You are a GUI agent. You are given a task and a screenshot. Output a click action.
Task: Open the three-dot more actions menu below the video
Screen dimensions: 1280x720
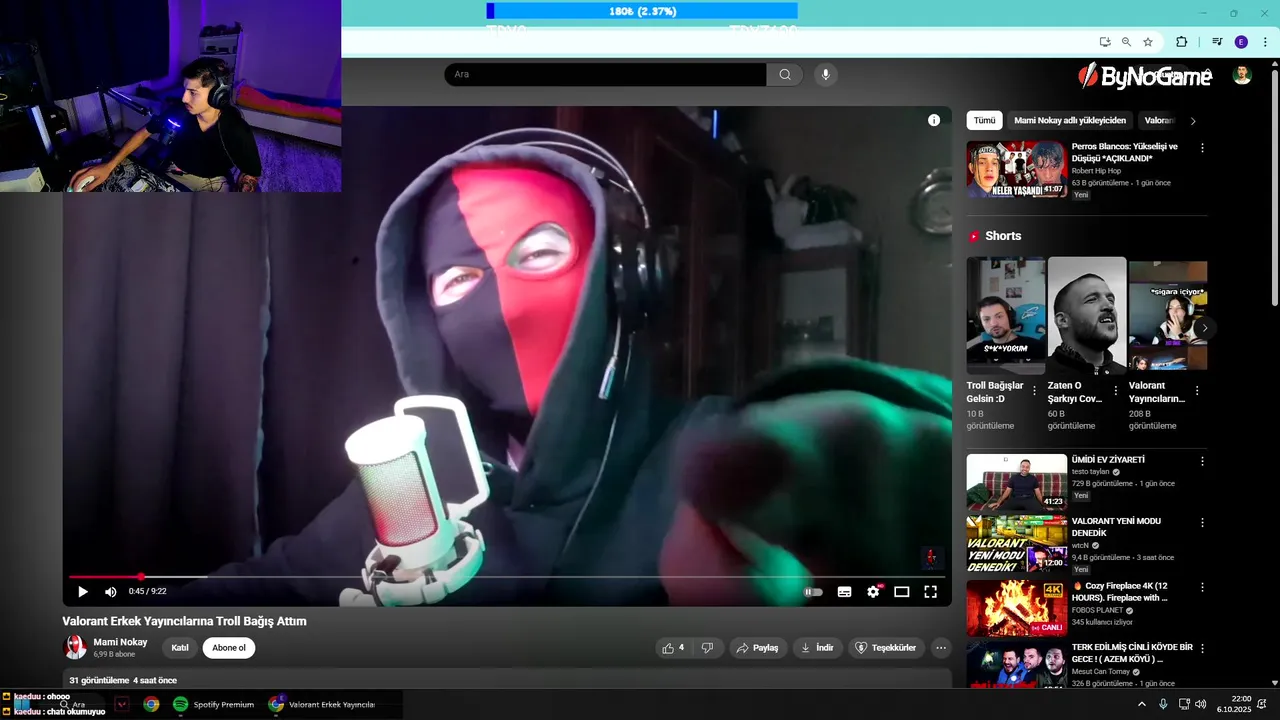[x=941, y=648]
